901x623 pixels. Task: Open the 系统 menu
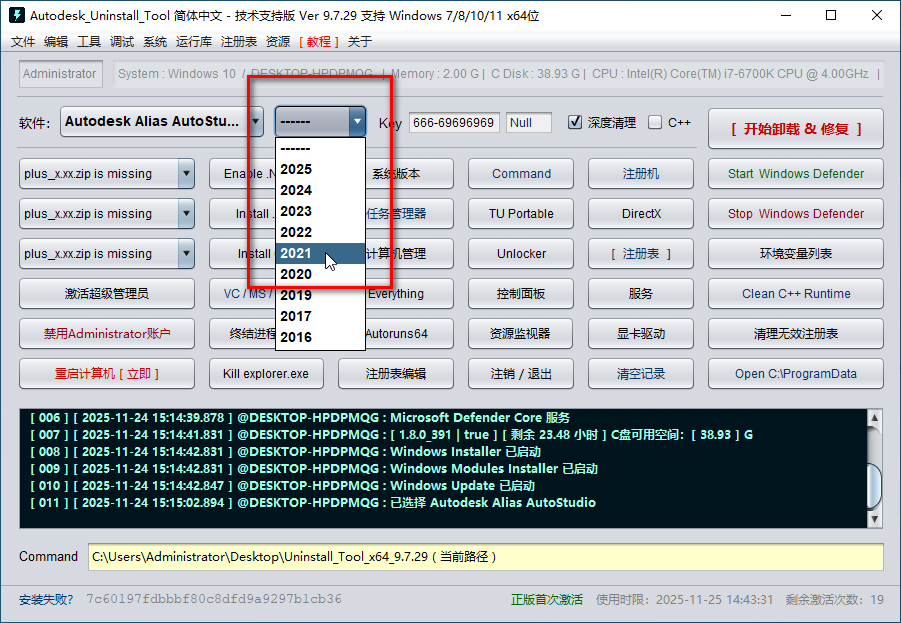pyautogui.click(x=155, y=41)
